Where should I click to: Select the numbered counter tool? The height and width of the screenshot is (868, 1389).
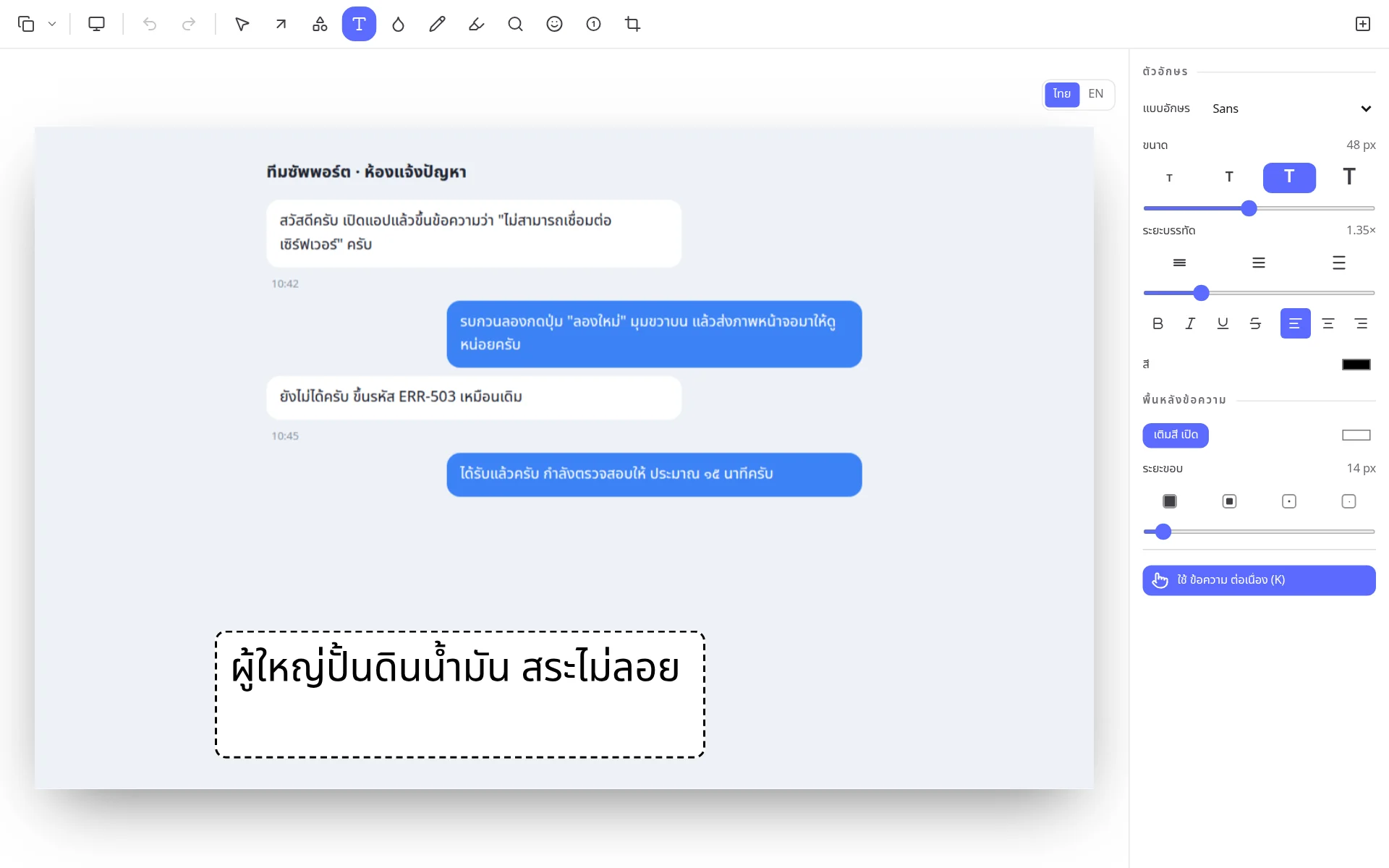593,24
